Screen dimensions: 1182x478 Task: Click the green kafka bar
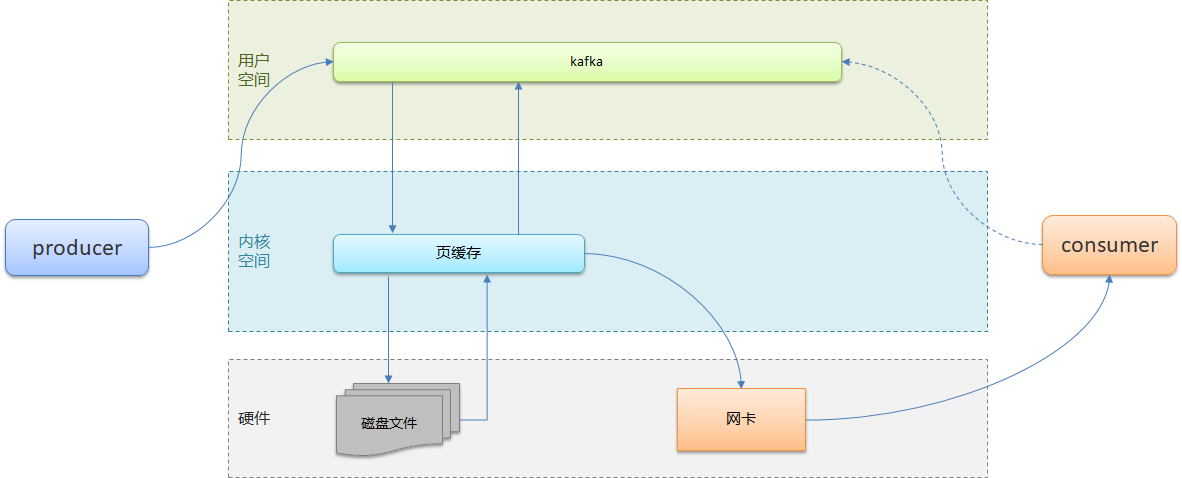pyautogui.click(x=587, y=62)
